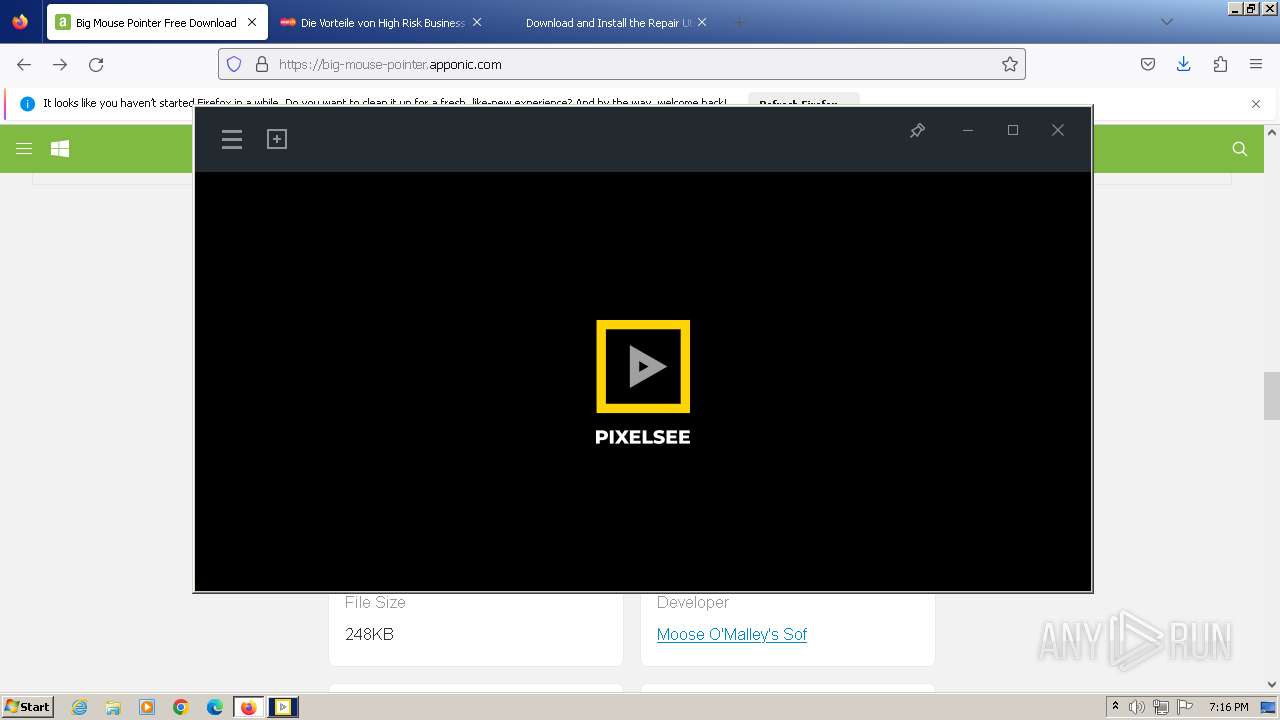Screen dimensions: 1280x720
Task: Minimize the PixelSee player window
Action: [x=967, y=130]
